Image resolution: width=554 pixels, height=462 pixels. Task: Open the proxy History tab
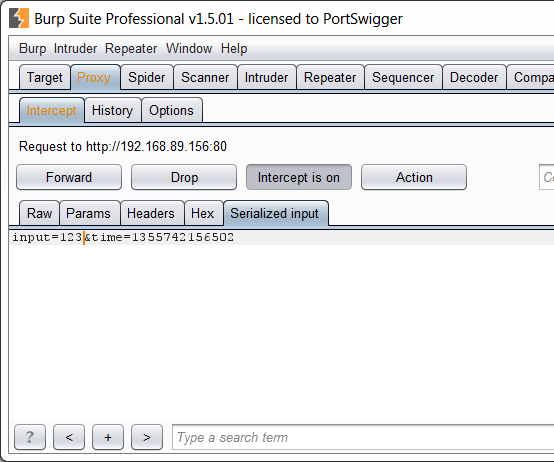point(112,110)
